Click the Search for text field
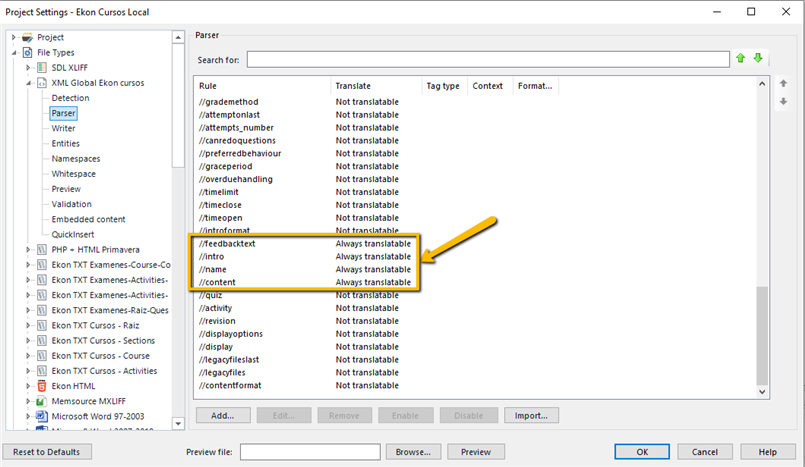Viewport: 805px width, 467px height. (x=488, y=60)
